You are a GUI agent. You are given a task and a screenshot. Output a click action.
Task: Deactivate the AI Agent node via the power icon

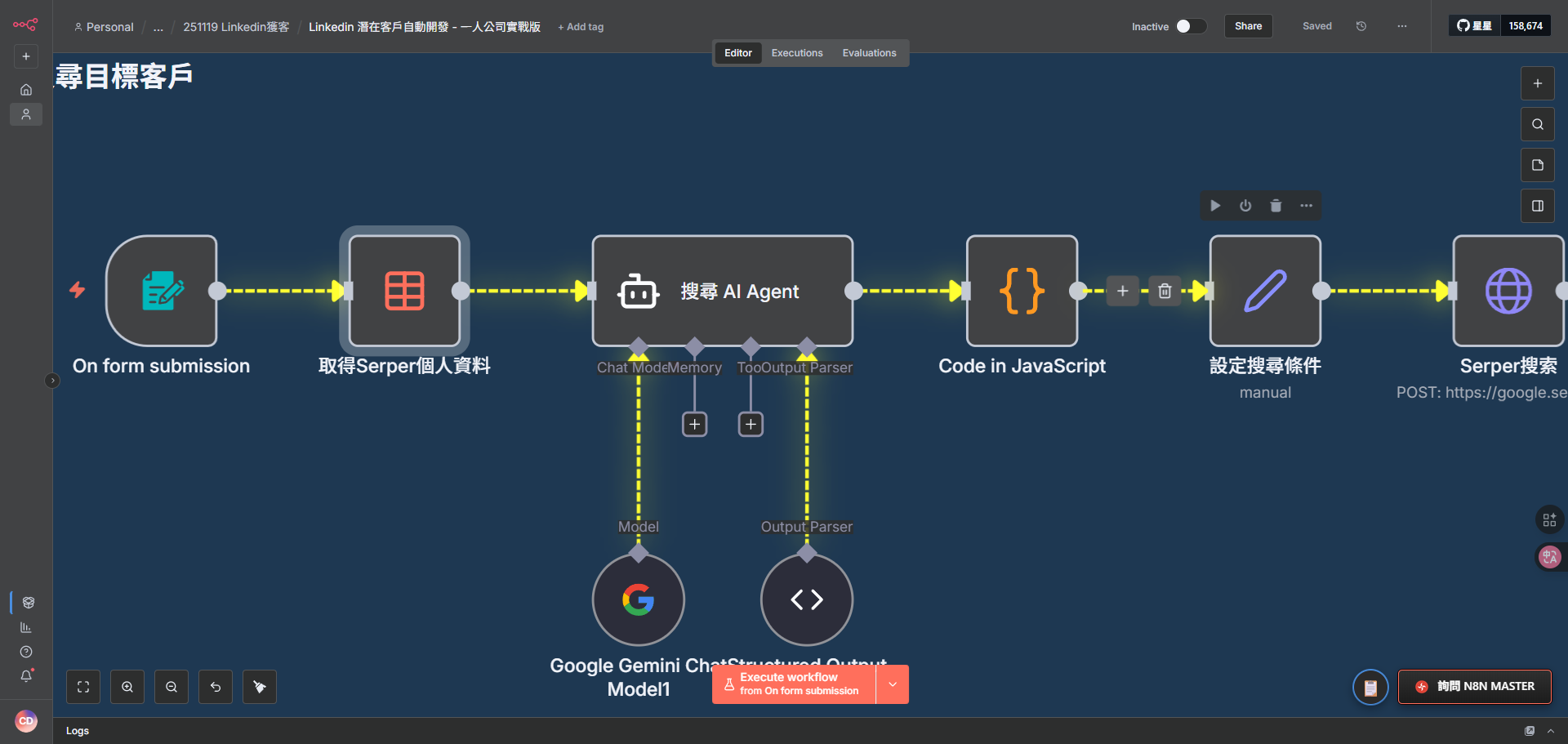pyautogui.click(x=1245, y=205)
